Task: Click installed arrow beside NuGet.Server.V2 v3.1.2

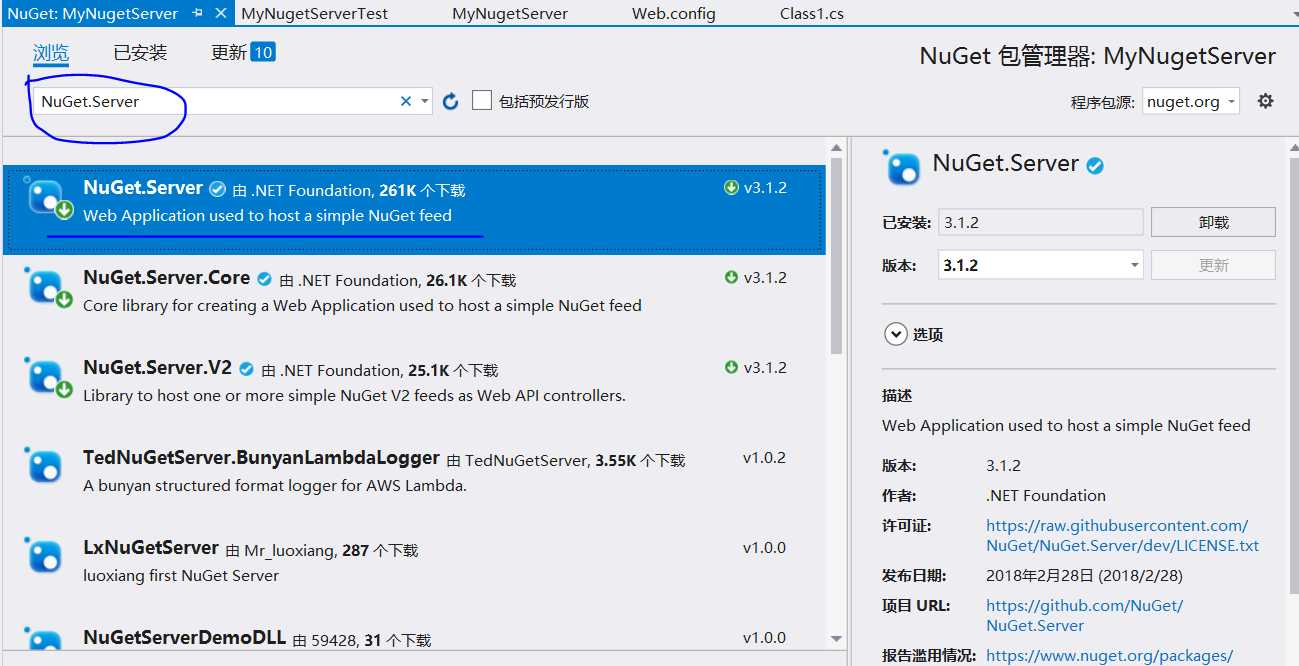Action: 731,367
